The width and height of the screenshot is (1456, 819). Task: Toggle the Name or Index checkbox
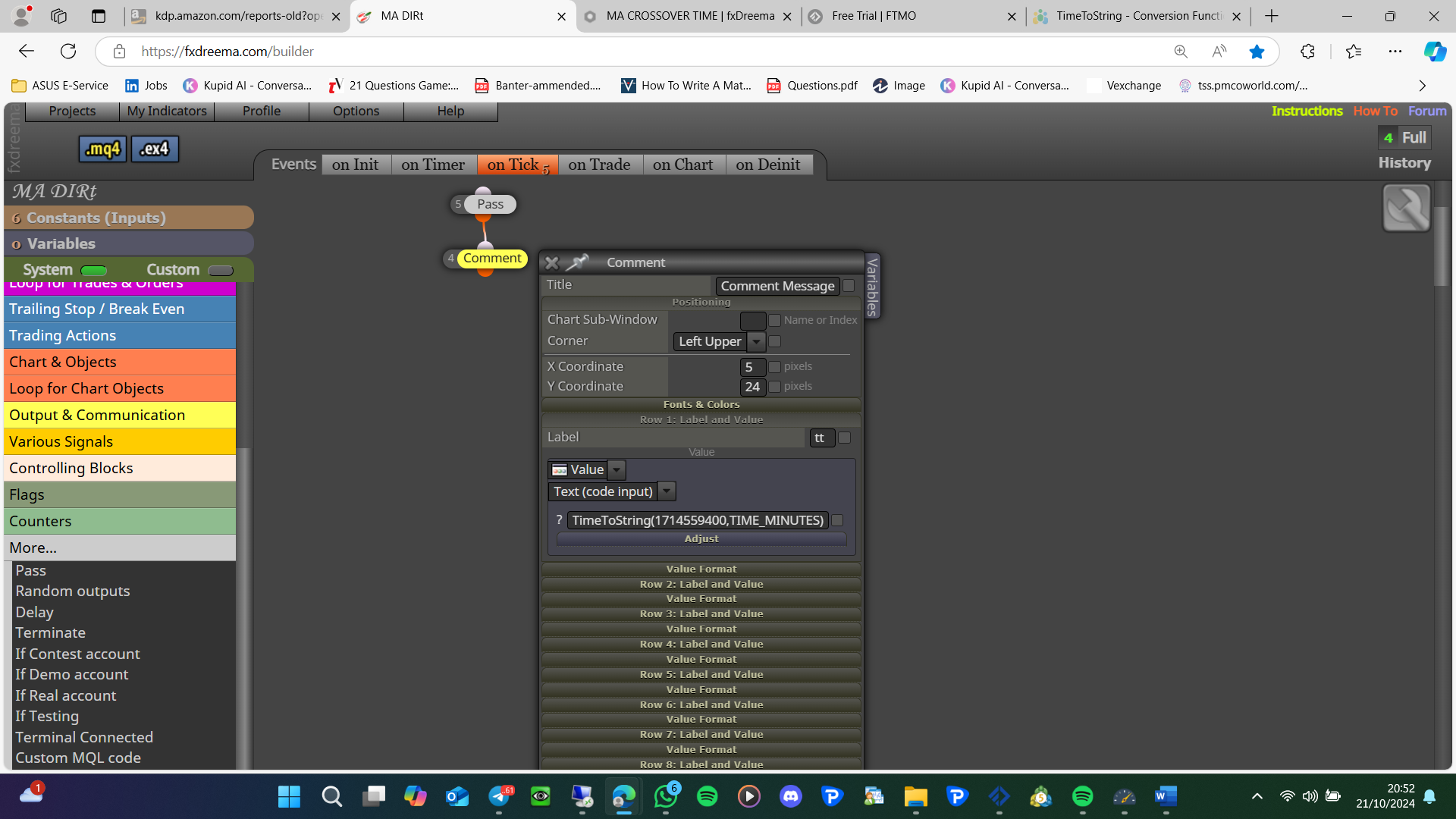click(x=774, y=320)
